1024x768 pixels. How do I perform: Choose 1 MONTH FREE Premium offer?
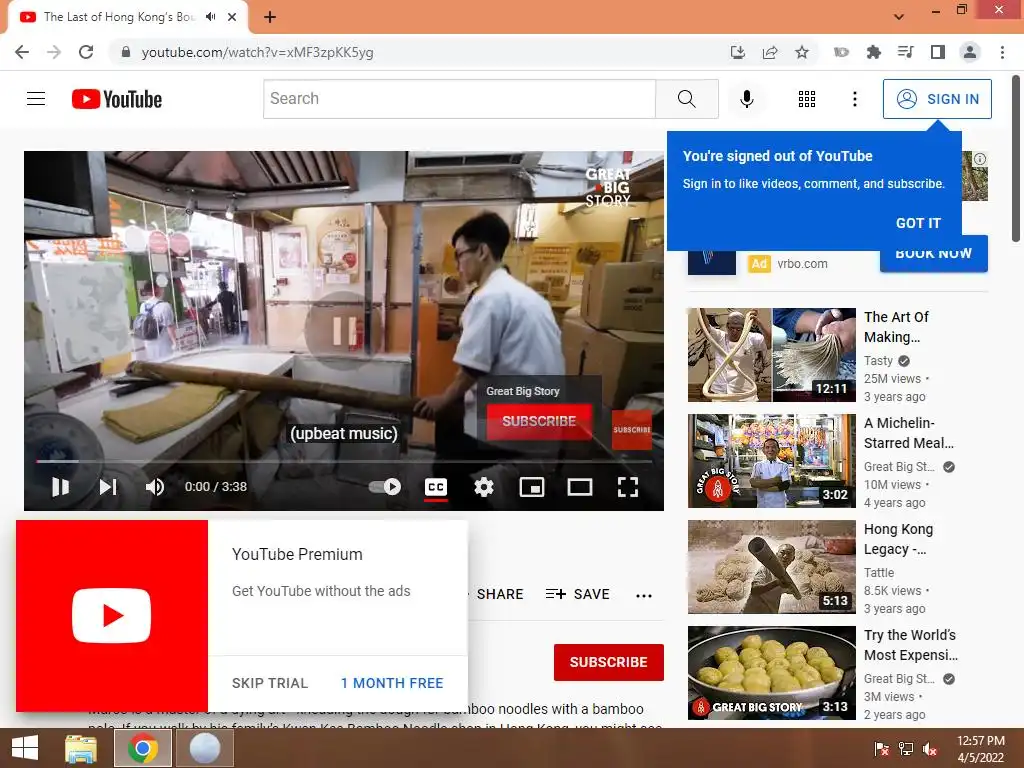pyautogui.click(x=392, y=683)
